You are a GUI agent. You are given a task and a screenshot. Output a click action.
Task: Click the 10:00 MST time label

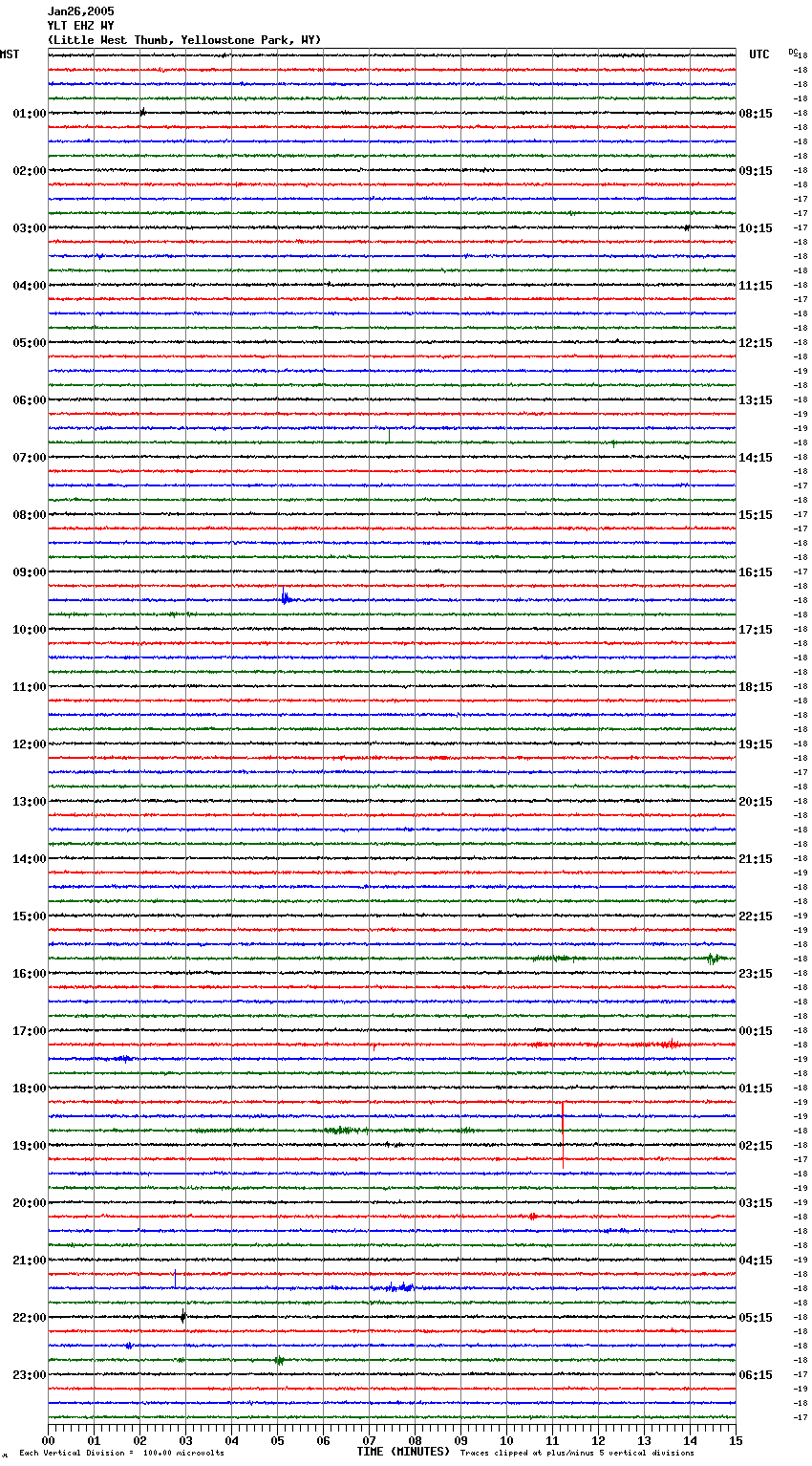click(x=30, y=630)
